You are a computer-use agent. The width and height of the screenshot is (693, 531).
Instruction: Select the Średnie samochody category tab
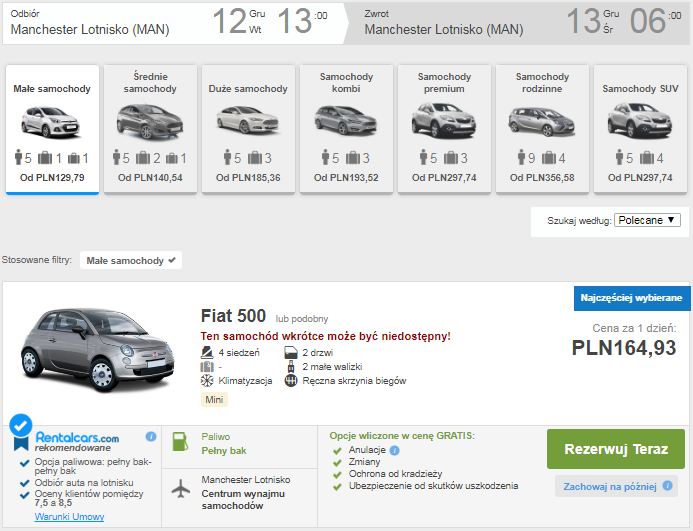(x=150, y=130)
